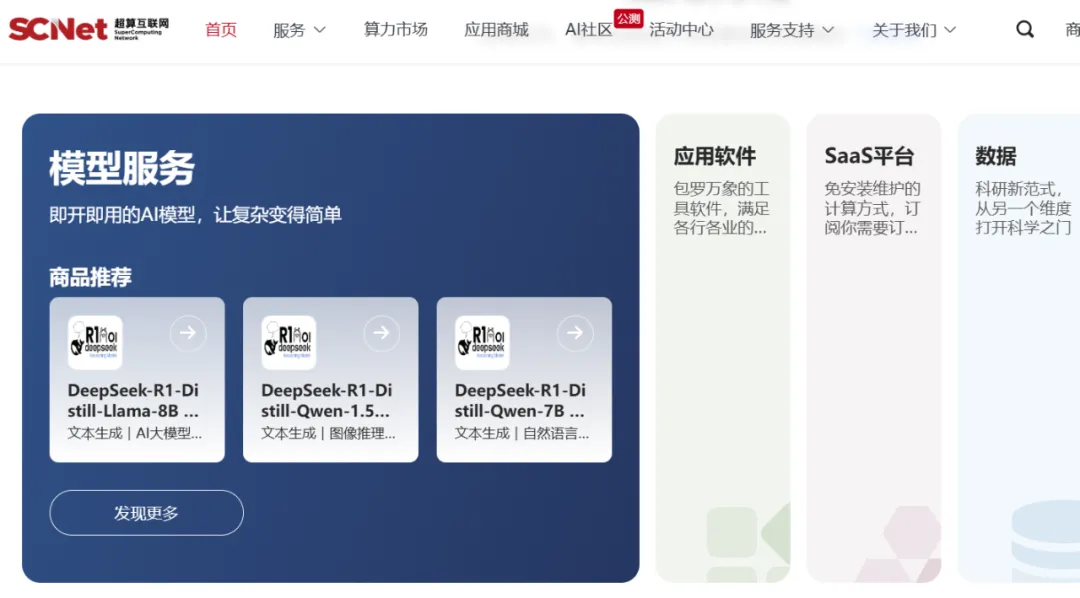Image resolution: width=1080 pixels, height=598 pixels.
Task: Click arrow icon on DeepSeek-R1-Distill-Llama-8B card
Action: [x=188, y=334]
